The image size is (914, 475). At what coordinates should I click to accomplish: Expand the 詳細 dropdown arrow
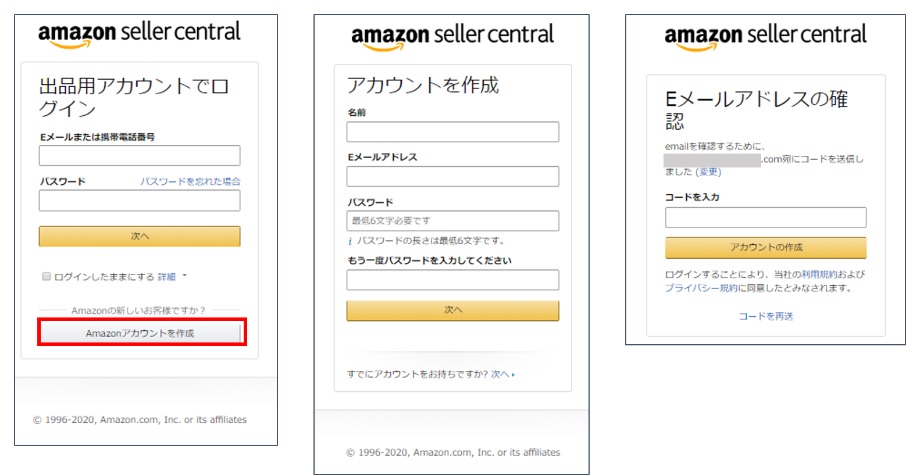185,275
